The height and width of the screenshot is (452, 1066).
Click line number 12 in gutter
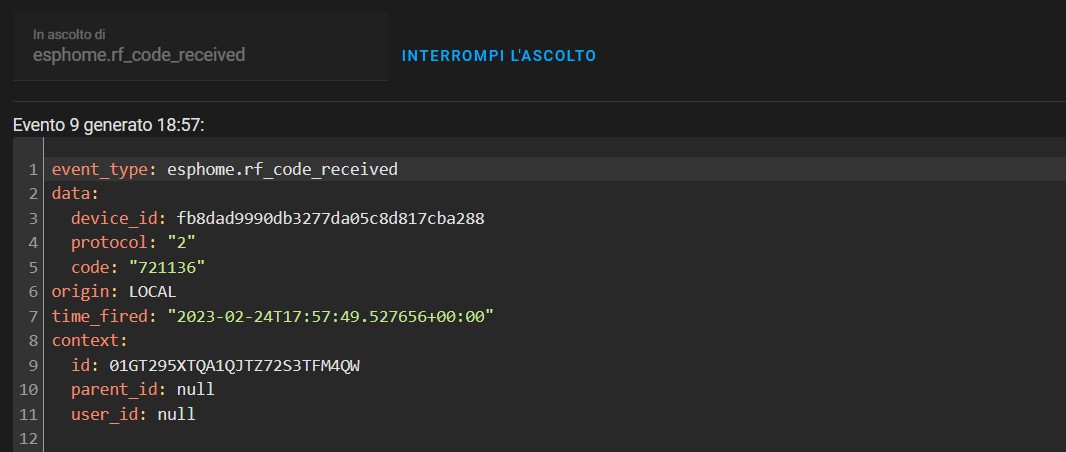coord(29,438)
